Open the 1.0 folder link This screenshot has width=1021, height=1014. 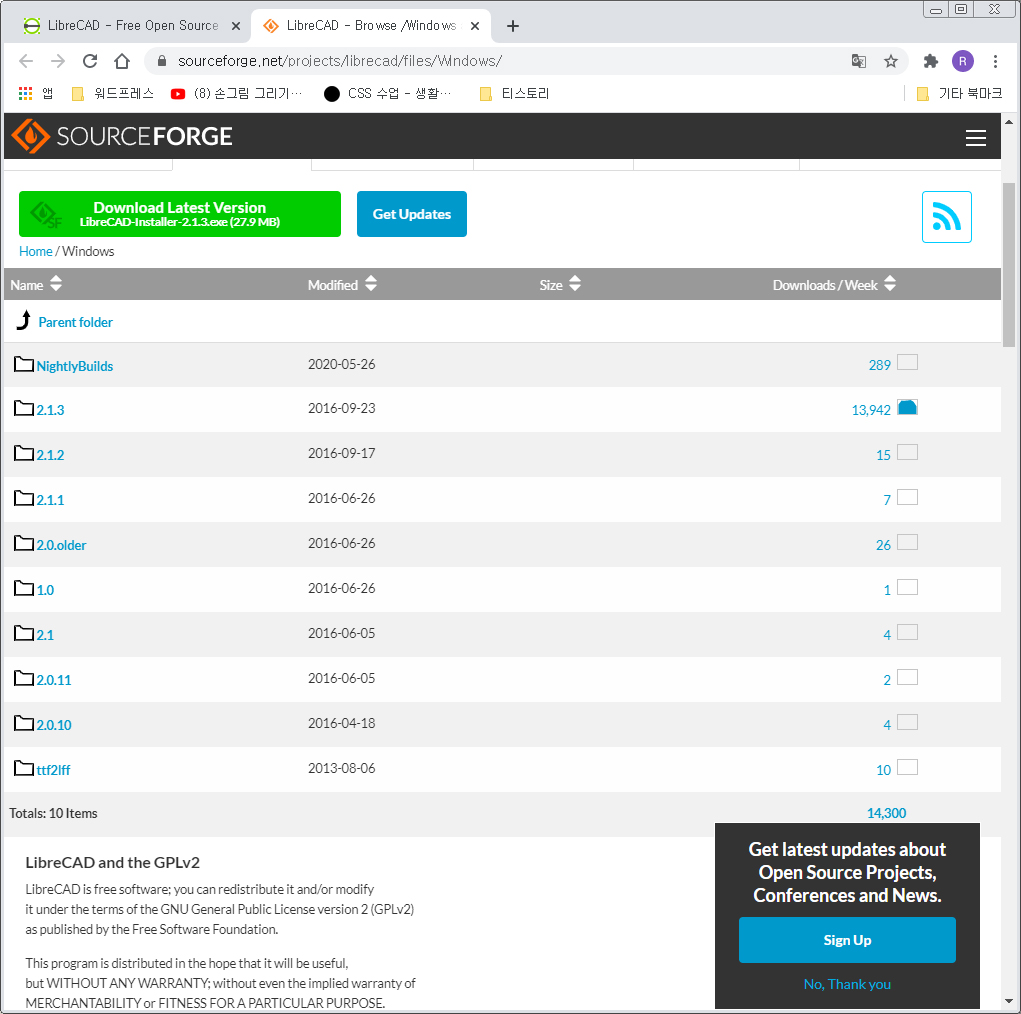click(x=45, y=590)
